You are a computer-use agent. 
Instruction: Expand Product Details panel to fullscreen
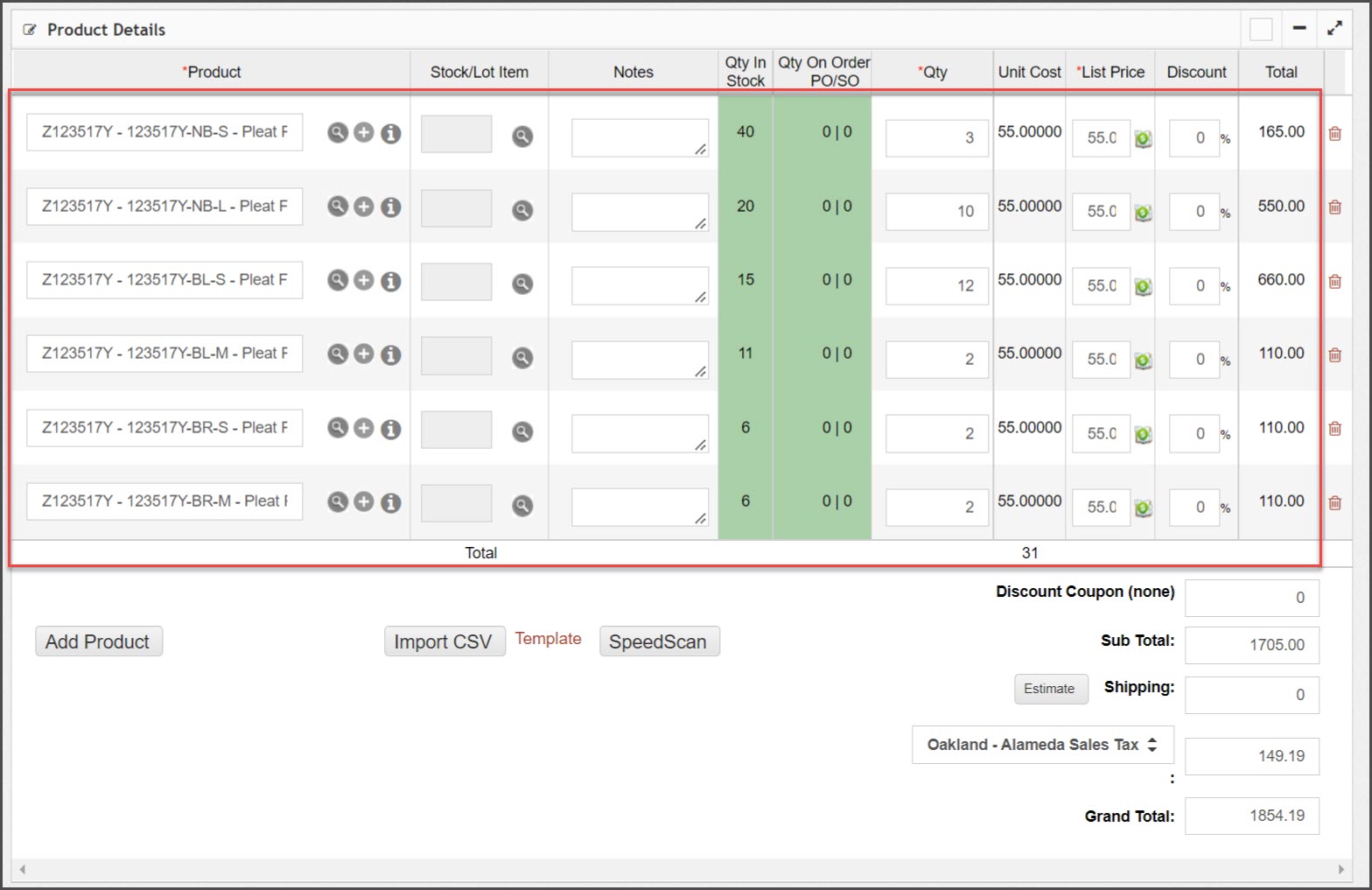tap(1334, 29)
